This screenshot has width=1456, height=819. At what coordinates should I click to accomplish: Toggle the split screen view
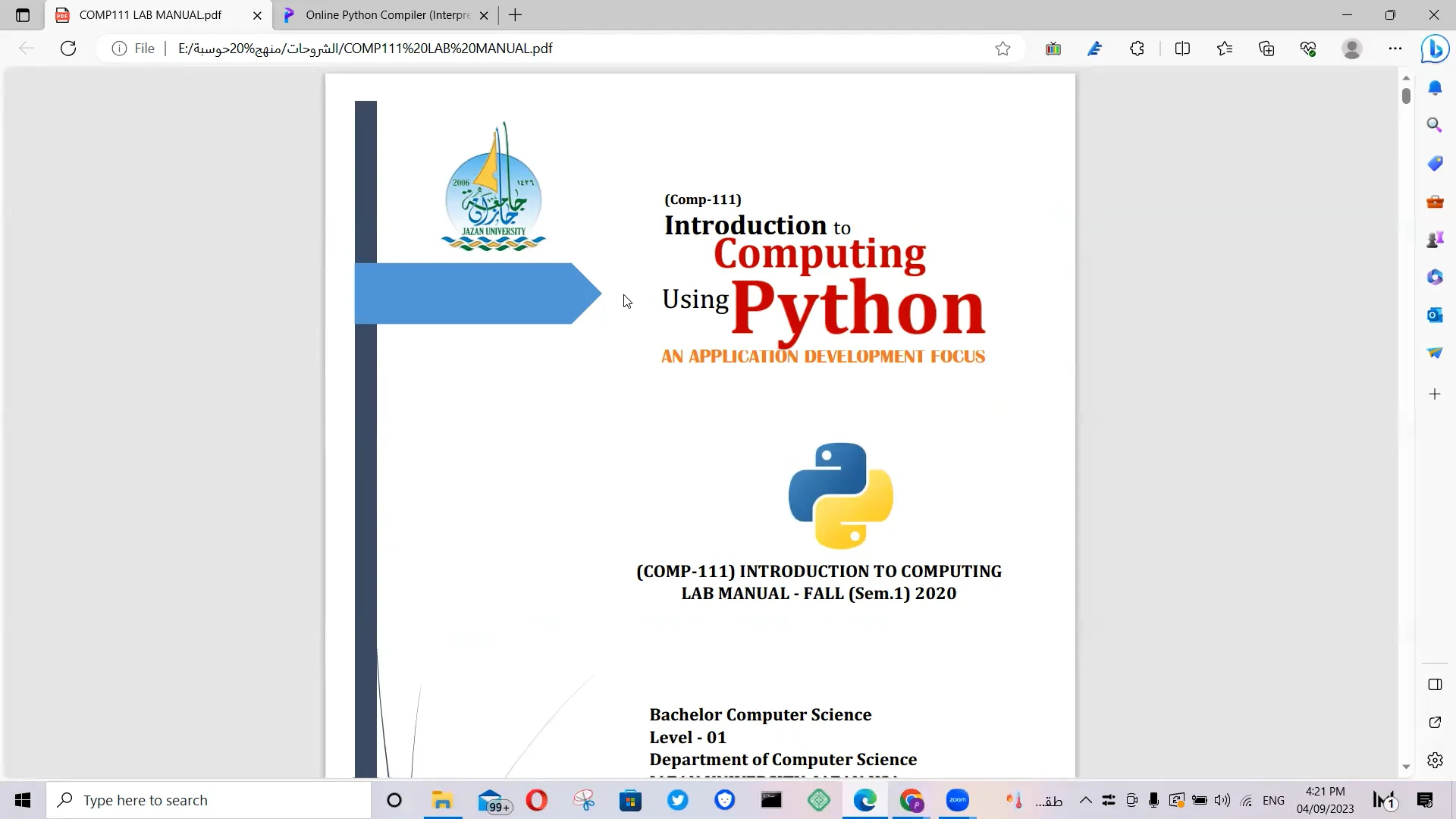[1184, 48]
